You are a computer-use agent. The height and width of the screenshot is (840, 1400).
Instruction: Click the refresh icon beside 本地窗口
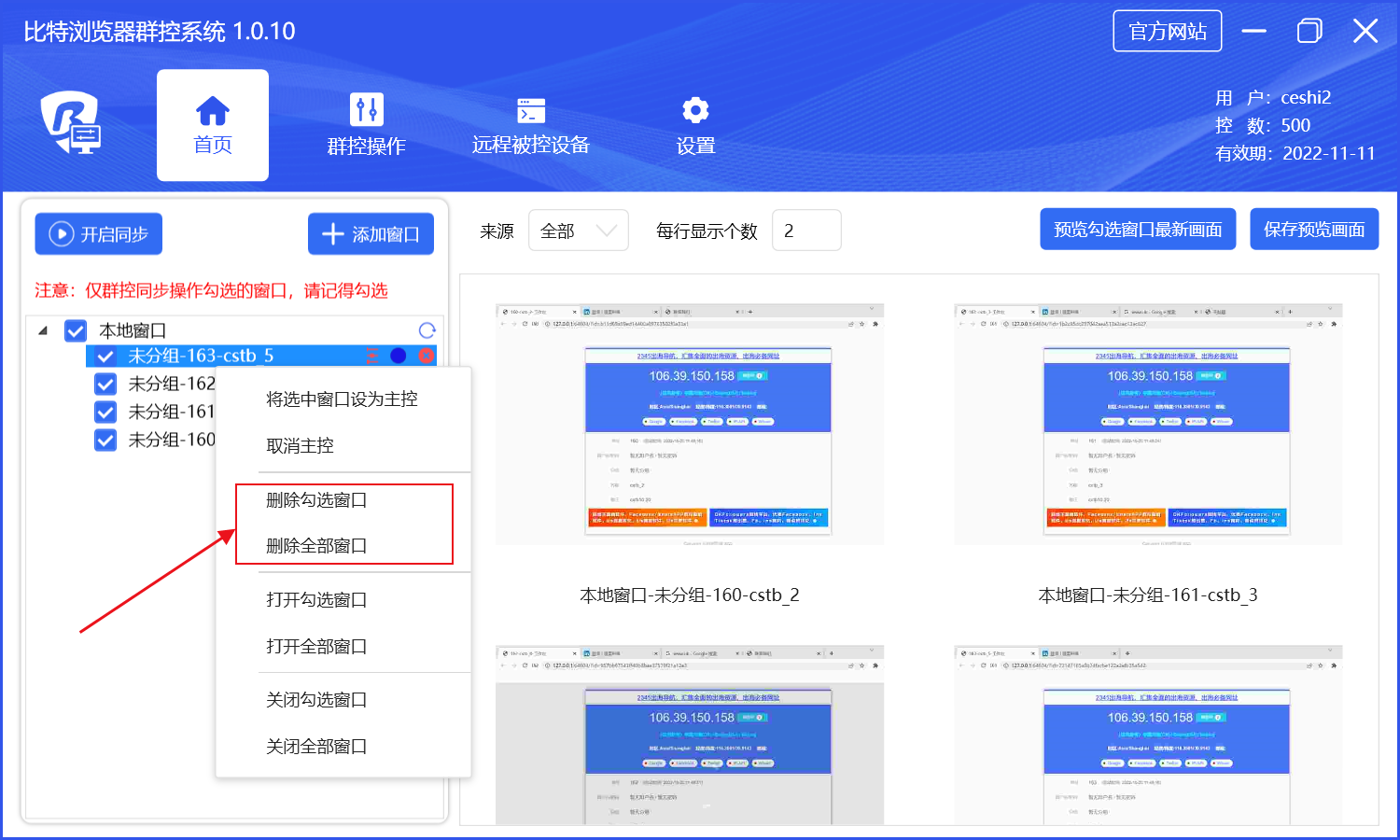point(427,330)
